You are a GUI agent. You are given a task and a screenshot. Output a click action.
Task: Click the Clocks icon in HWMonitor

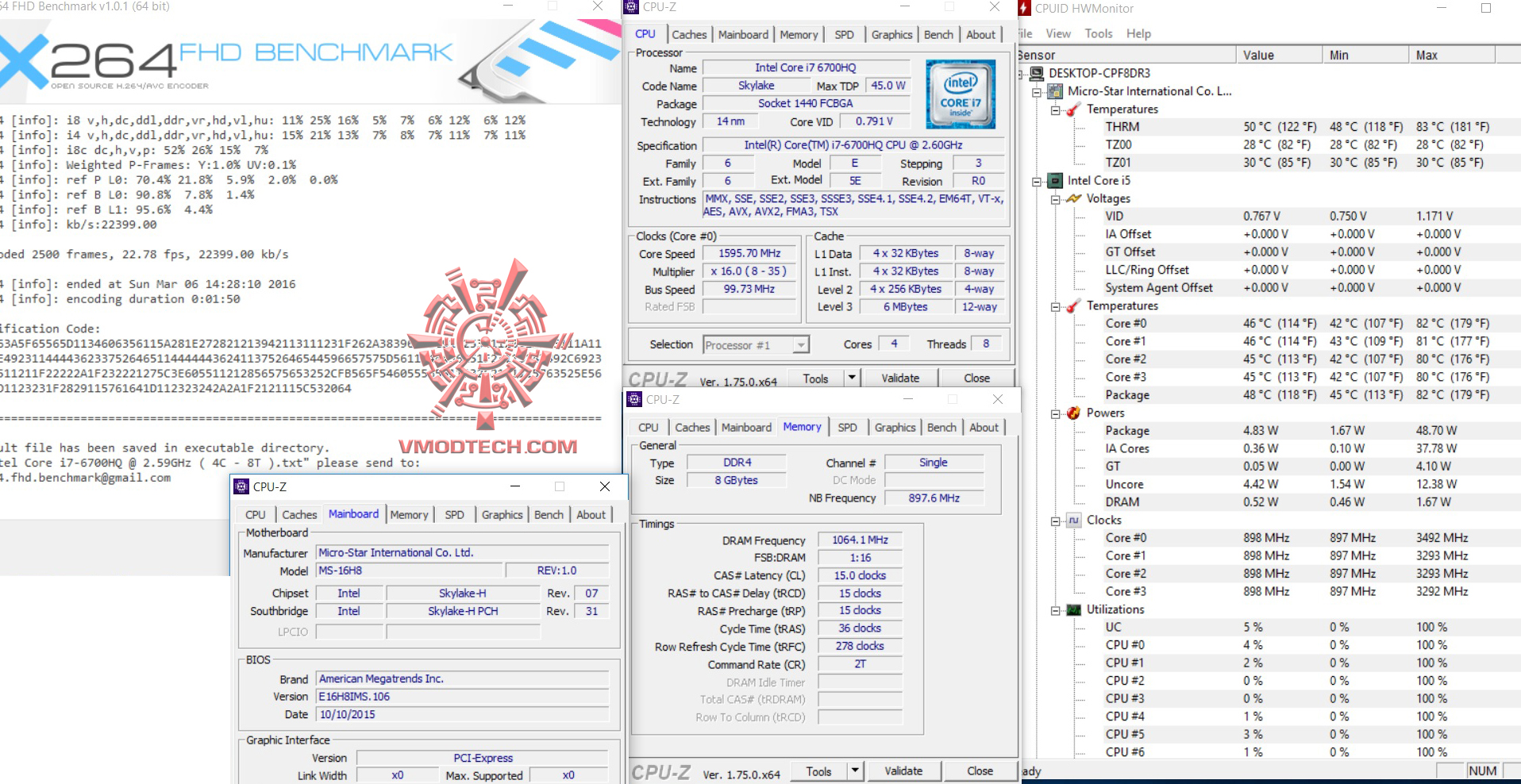(1074, 520)
